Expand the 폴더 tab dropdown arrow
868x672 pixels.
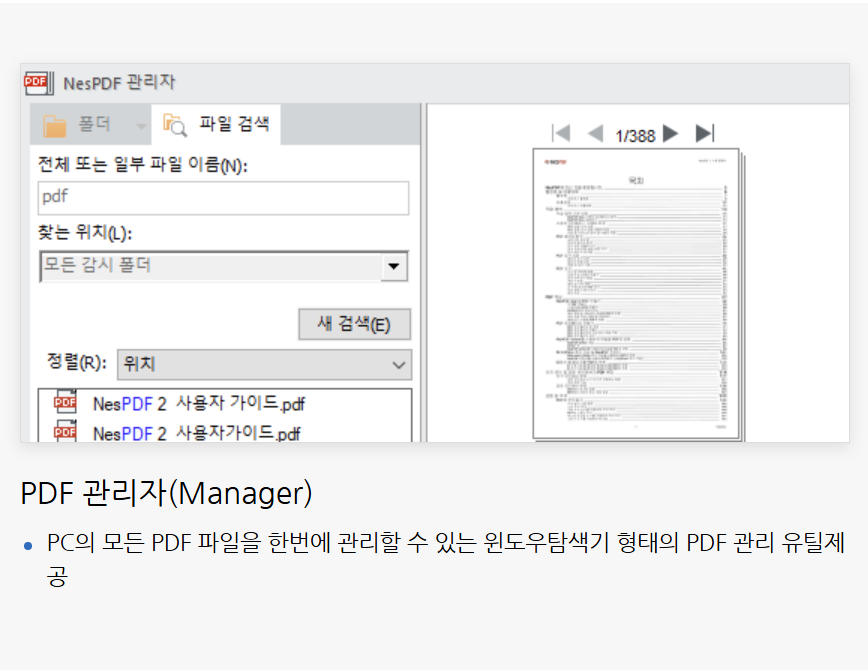click(141, 127)
